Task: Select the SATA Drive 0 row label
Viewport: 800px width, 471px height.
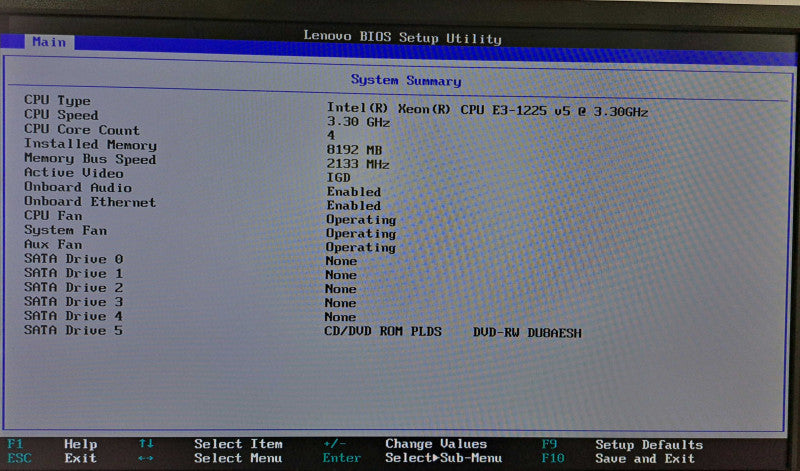Action: point(73,258)
